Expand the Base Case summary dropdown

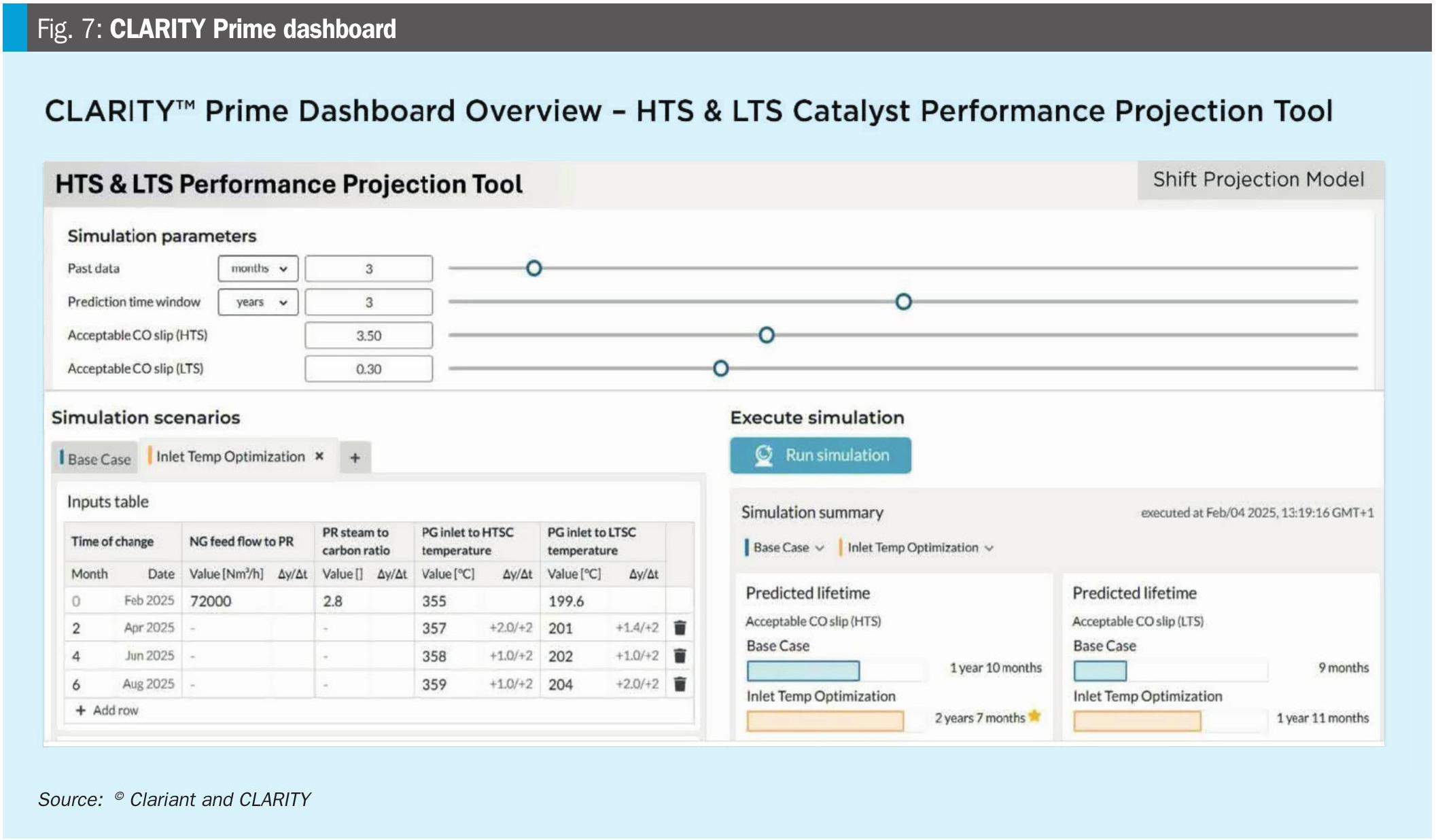pos(820,548)
